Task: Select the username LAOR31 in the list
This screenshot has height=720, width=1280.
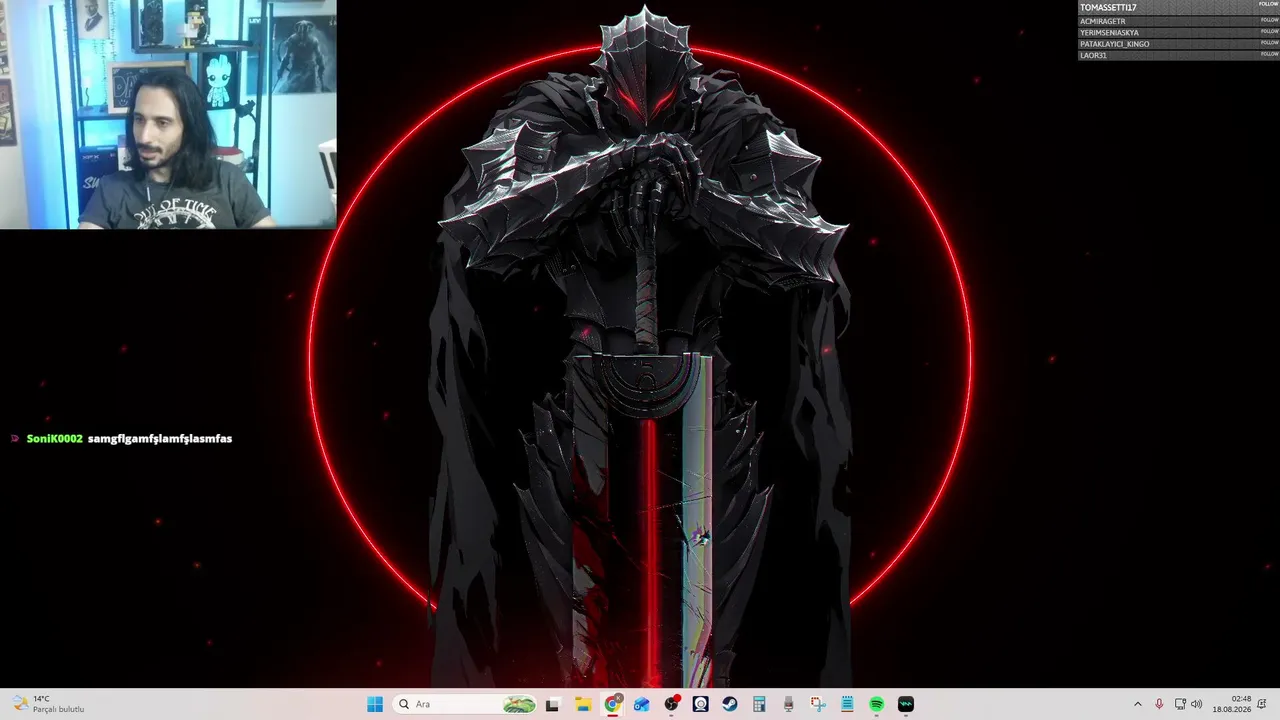Action: coord(1093,56)
